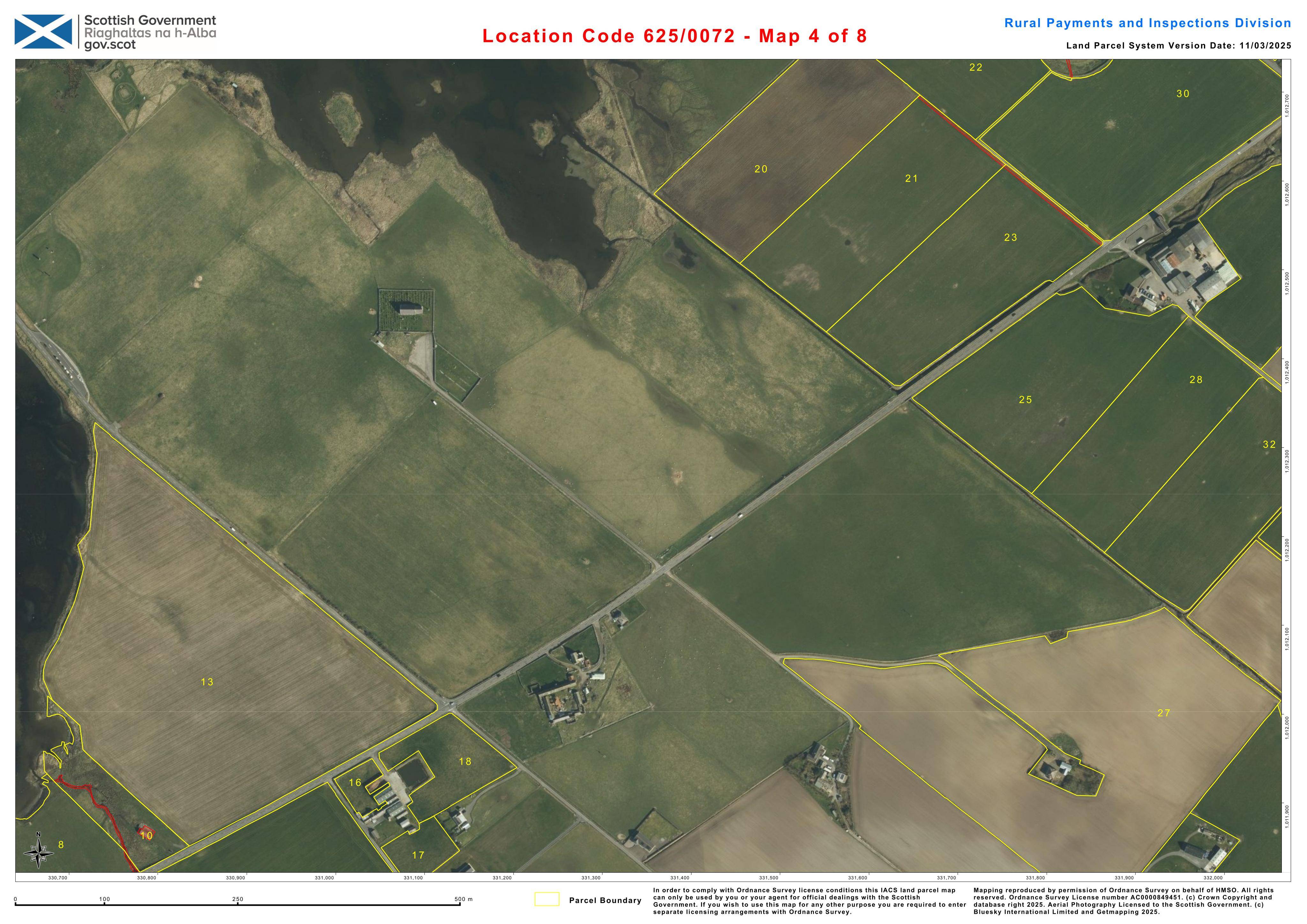1307x924 pixels.
Task: Click the easting tick label 331,000
Action: [325, 878]
